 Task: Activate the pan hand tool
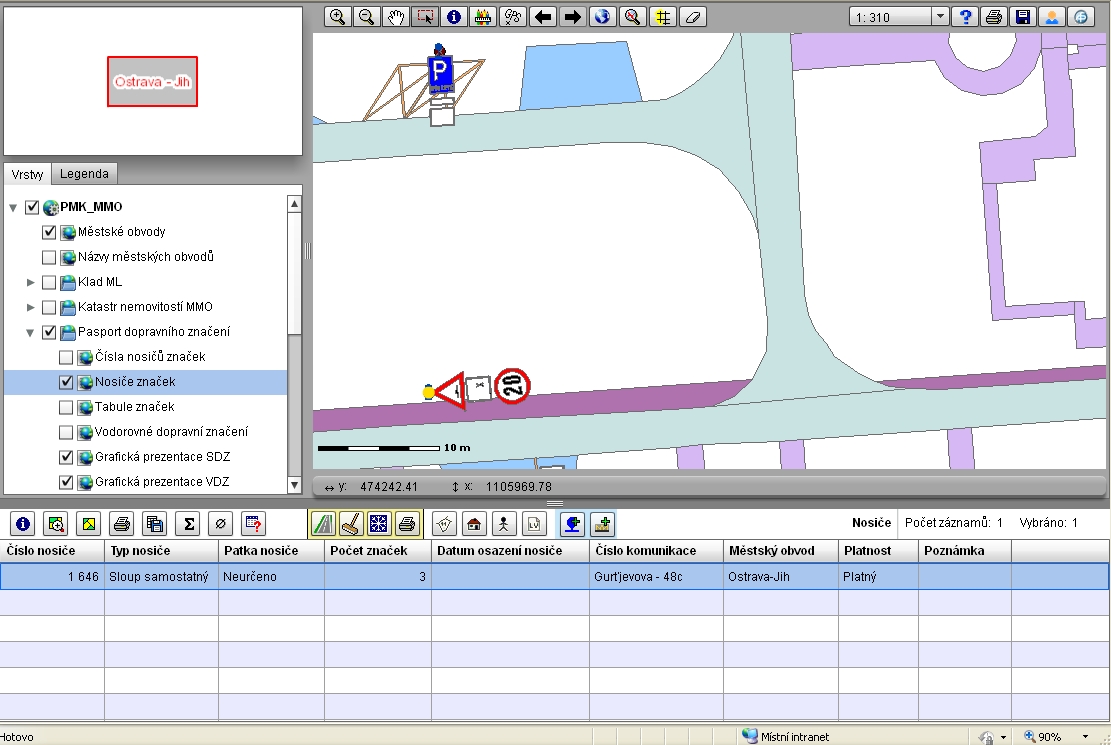[395, 17]
